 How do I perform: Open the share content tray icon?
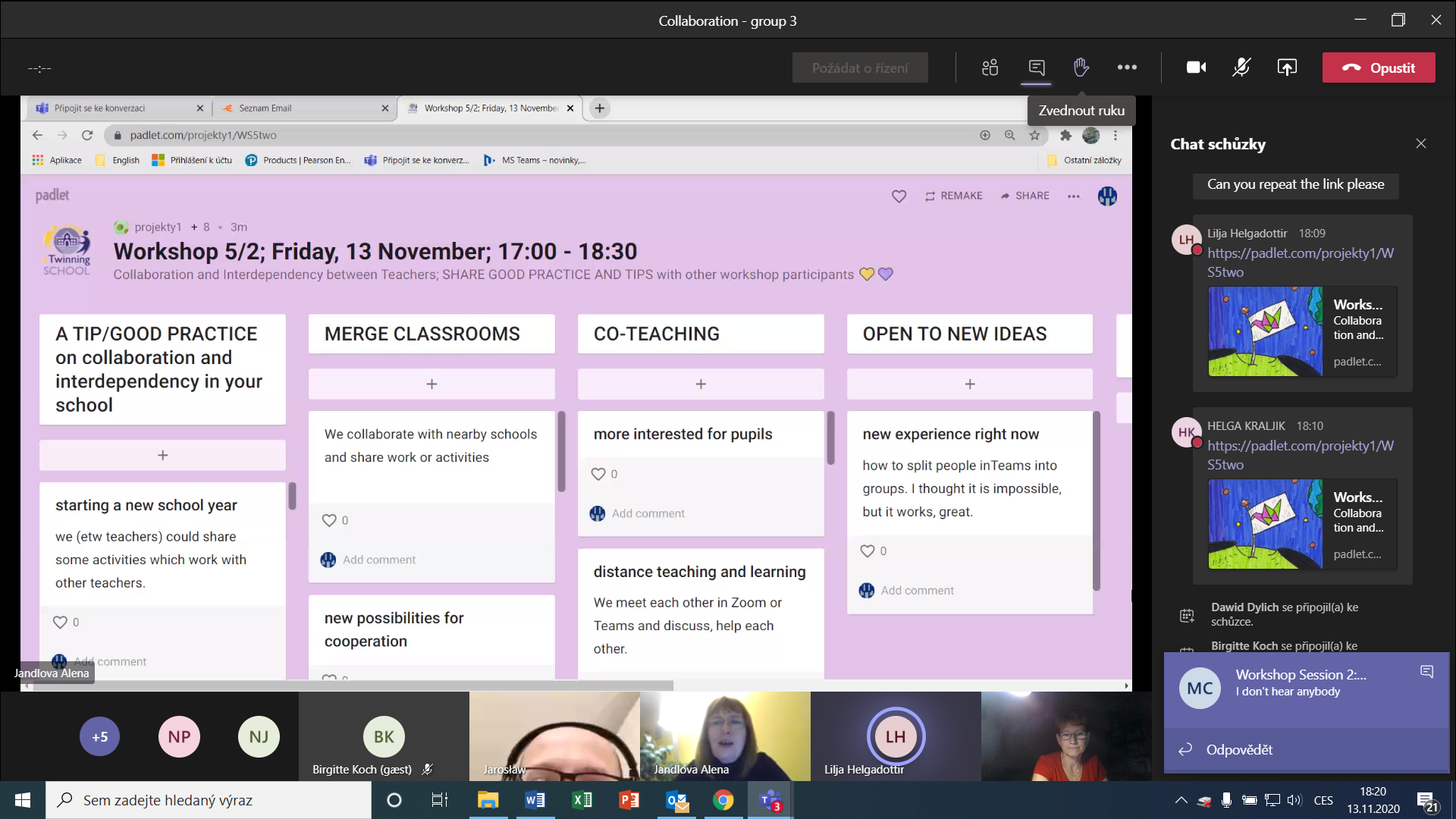point(1287,67)
